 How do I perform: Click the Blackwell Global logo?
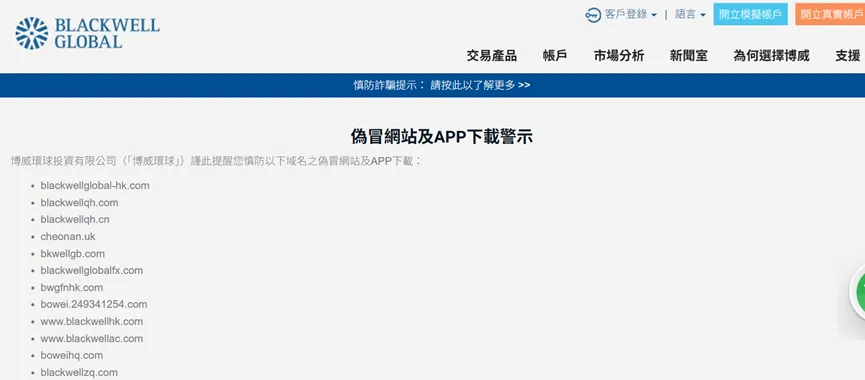pos(87,33)
